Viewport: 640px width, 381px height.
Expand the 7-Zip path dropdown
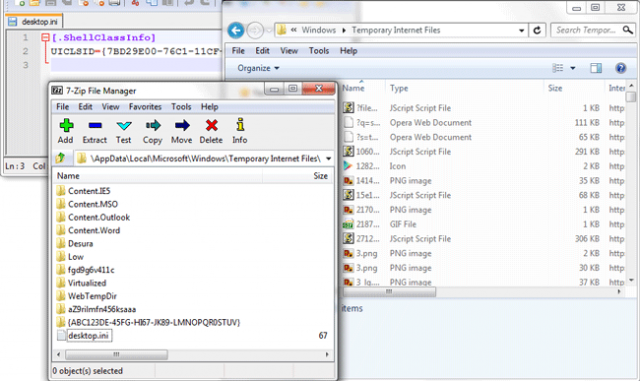click(x=328, y=158)
